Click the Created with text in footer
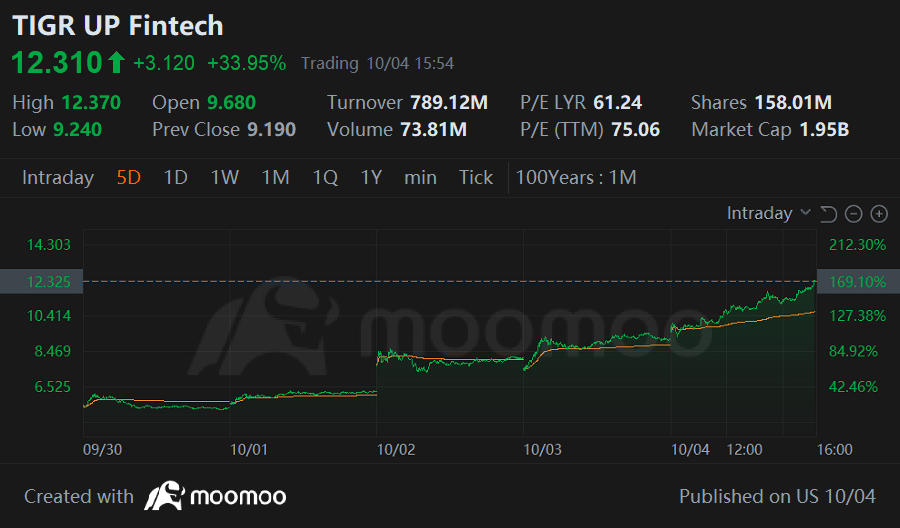 (79, 496)
